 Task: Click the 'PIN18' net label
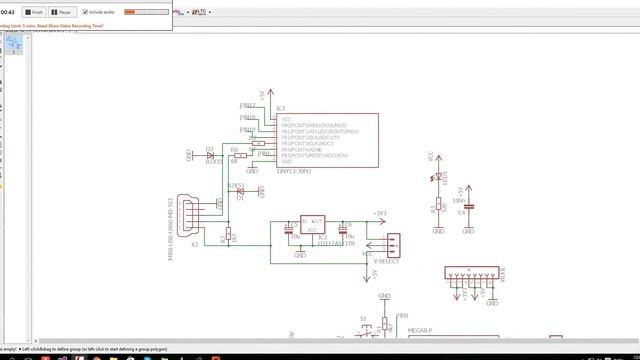247,118
